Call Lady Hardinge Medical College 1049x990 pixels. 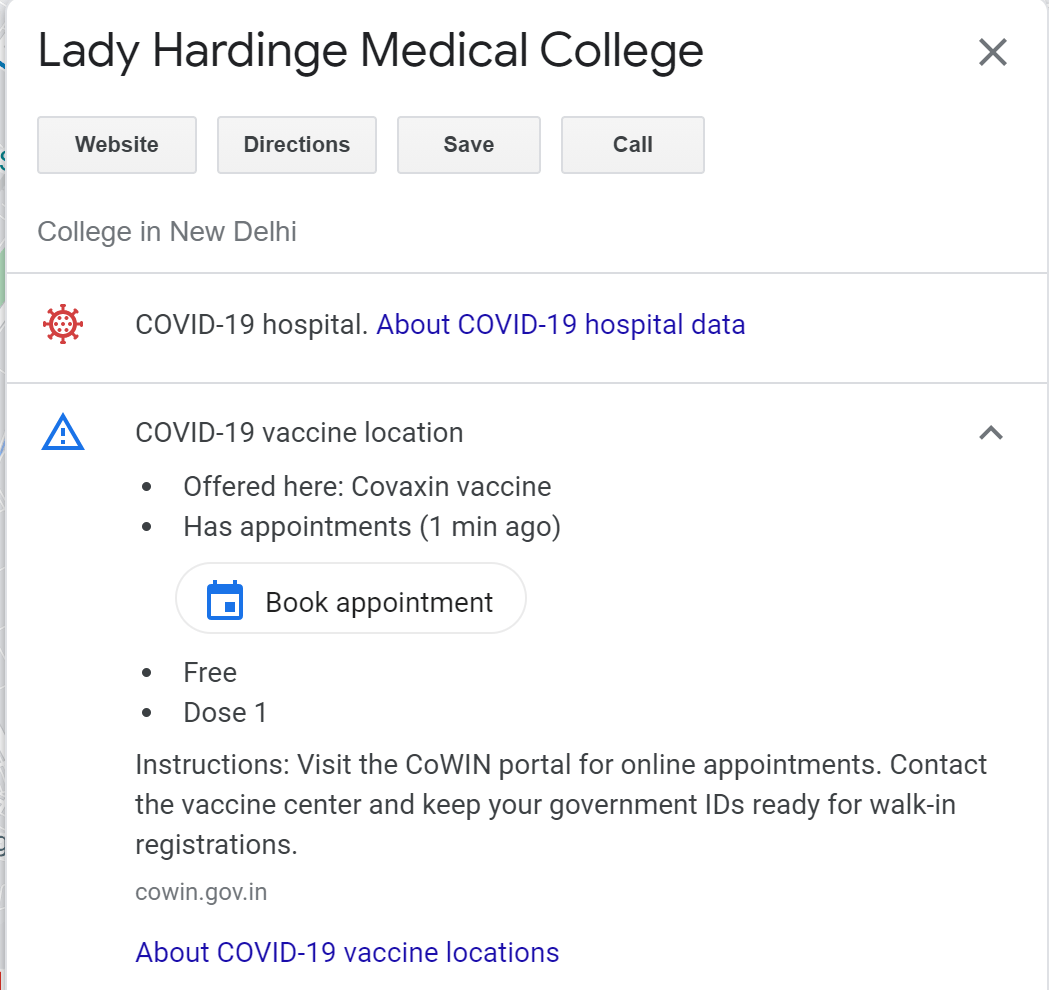click(x=633, y=144)
